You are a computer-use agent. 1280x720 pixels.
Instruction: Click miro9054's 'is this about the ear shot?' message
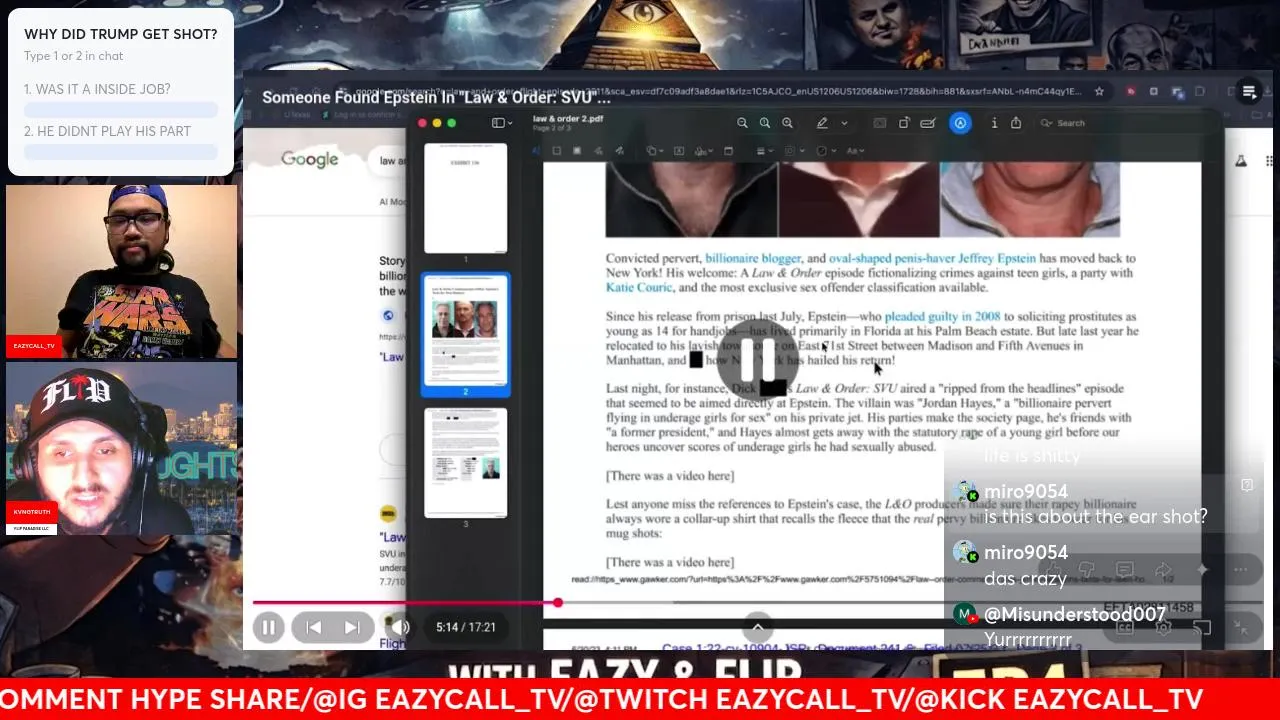(1096, 517)
